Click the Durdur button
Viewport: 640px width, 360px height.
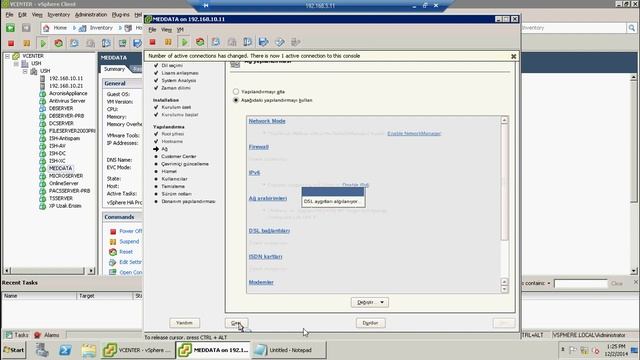[x=370, y=323]
